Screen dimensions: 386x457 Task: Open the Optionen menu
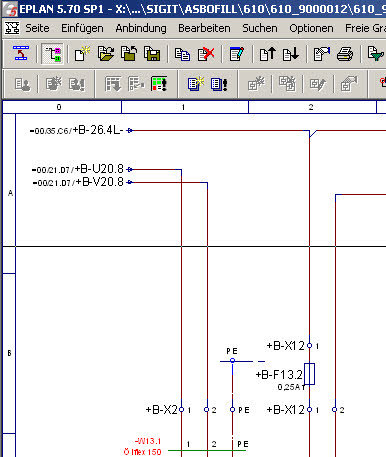click(x=311, y=29)
